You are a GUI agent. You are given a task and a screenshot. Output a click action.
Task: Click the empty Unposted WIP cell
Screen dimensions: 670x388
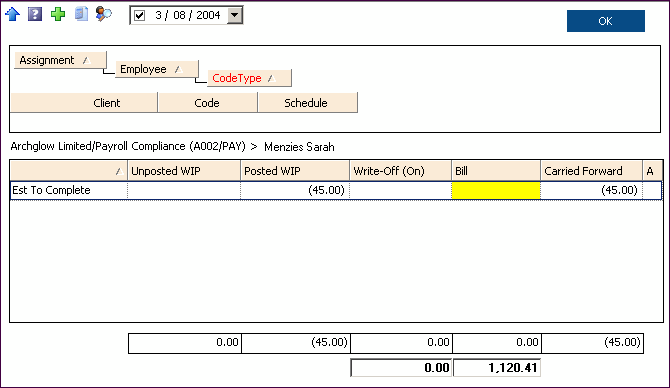point(184,190)
